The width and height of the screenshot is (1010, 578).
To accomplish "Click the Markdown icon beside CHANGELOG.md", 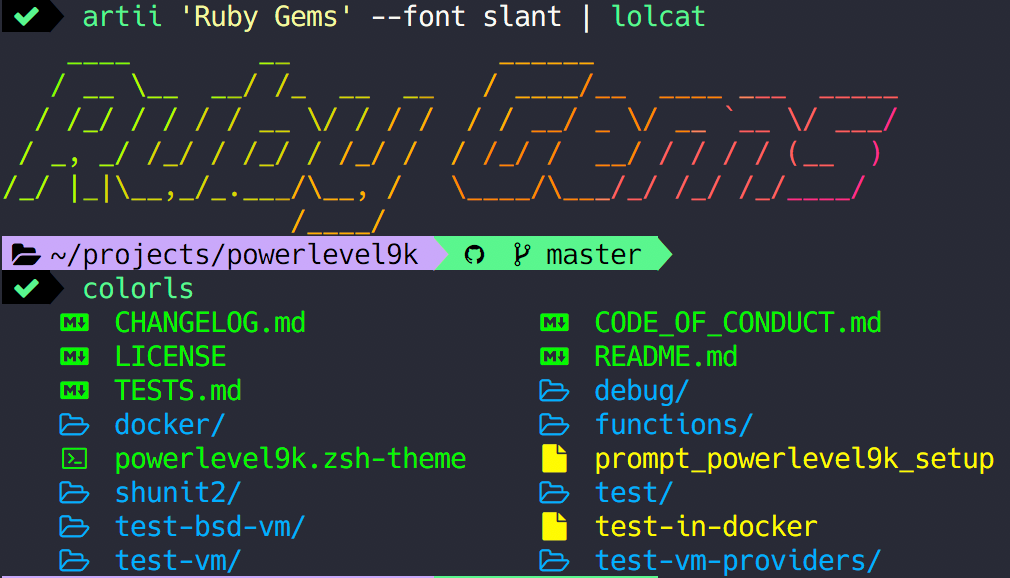I will (74, 323).
